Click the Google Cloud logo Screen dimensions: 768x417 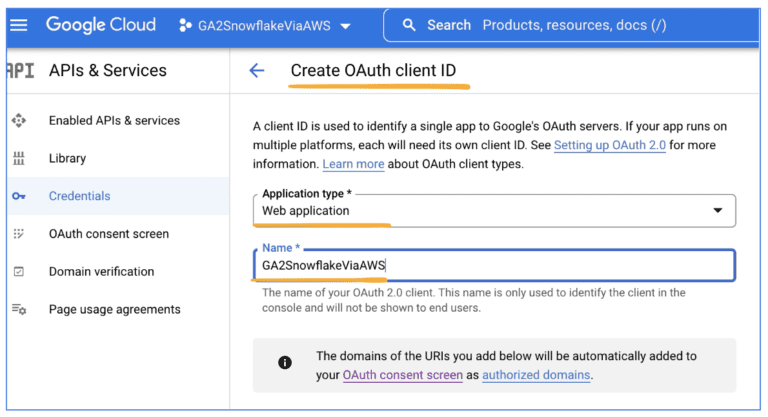click(101, 25)
